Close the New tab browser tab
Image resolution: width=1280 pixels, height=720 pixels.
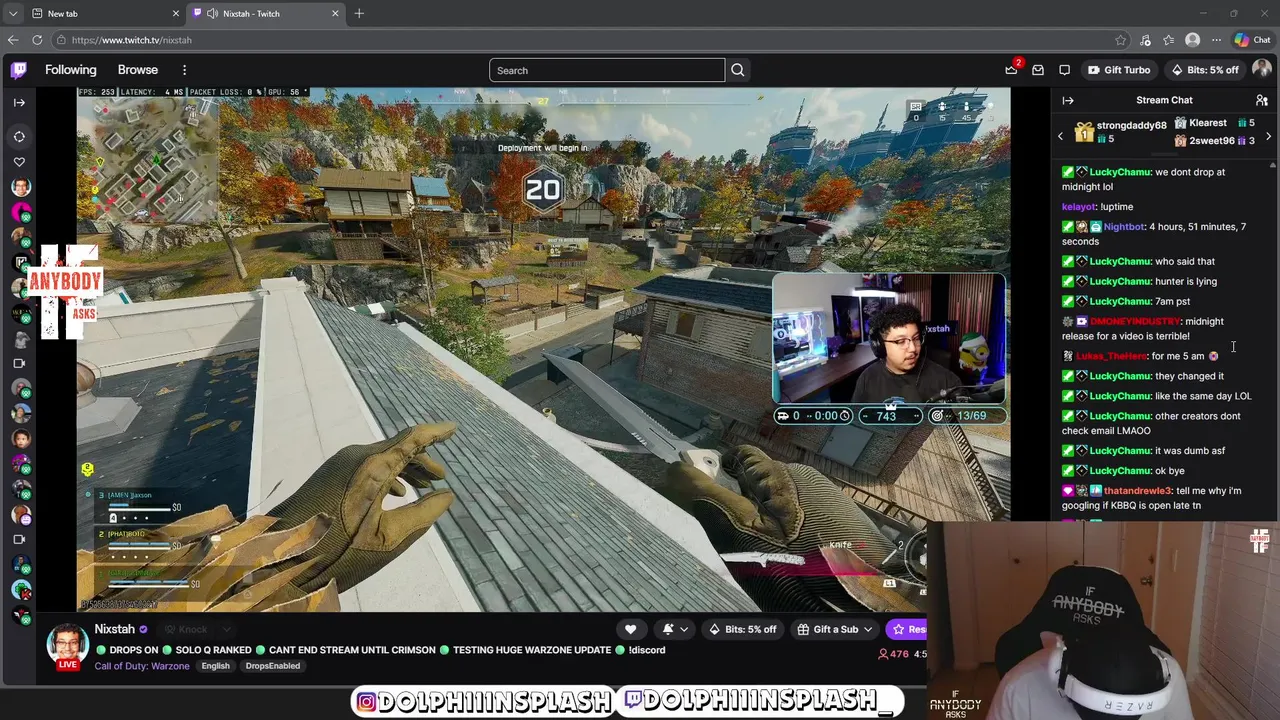(176, 13)
